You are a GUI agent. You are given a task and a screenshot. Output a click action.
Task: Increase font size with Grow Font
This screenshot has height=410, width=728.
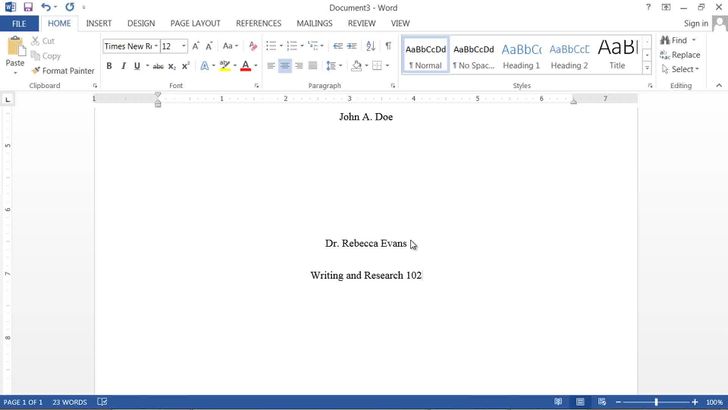[196, 46]
